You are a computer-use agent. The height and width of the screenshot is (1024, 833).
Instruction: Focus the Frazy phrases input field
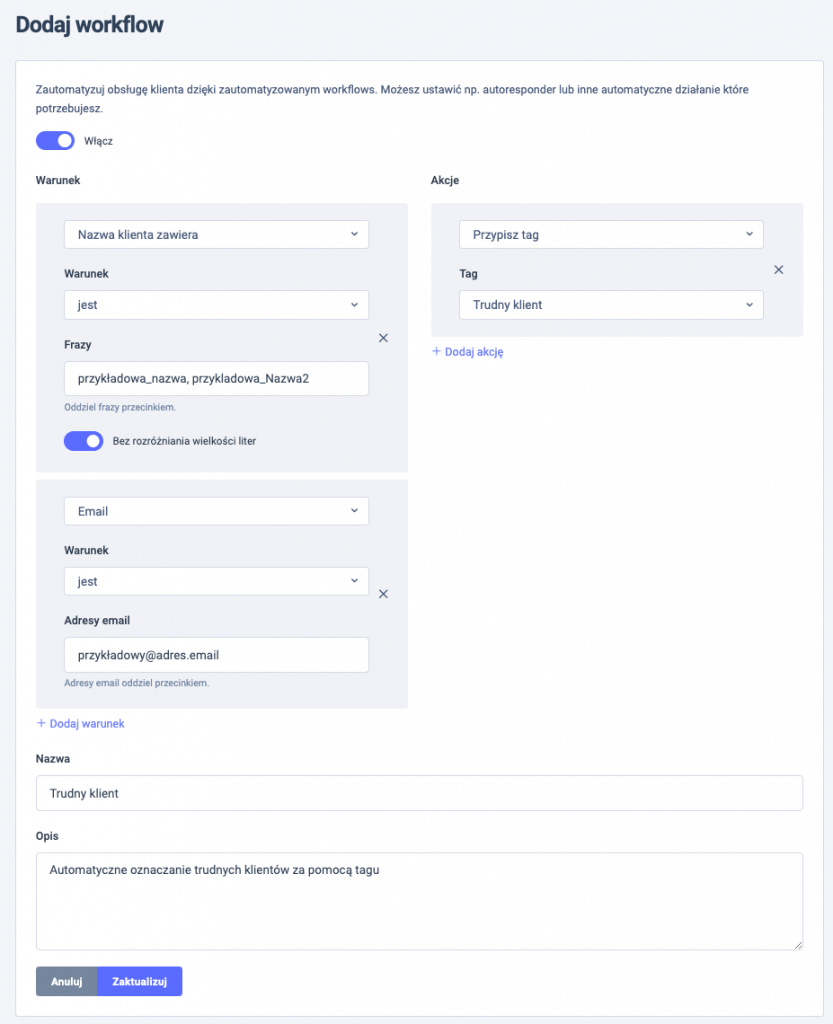(216, 378)
